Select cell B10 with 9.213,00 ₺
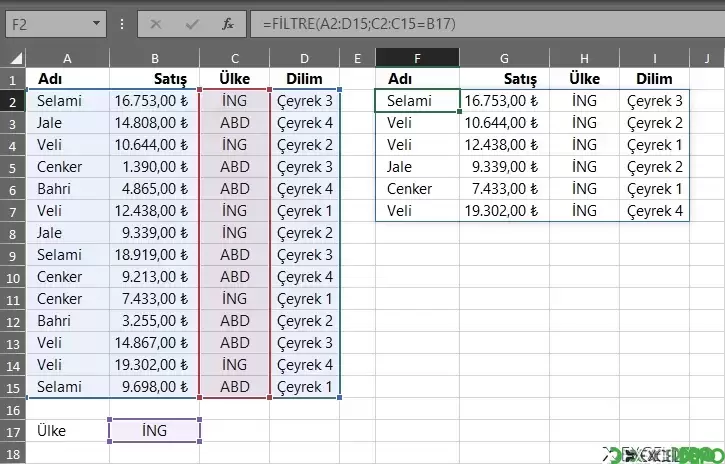The height and width of the screenshot is (464, 725). click(x=154, y=277)
